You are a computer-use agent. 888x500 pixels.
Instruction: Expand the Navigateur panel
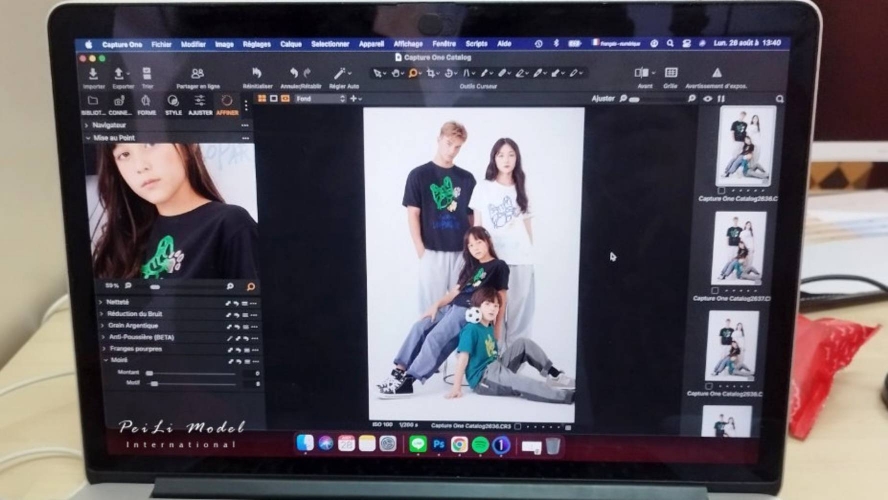point(87,125)
